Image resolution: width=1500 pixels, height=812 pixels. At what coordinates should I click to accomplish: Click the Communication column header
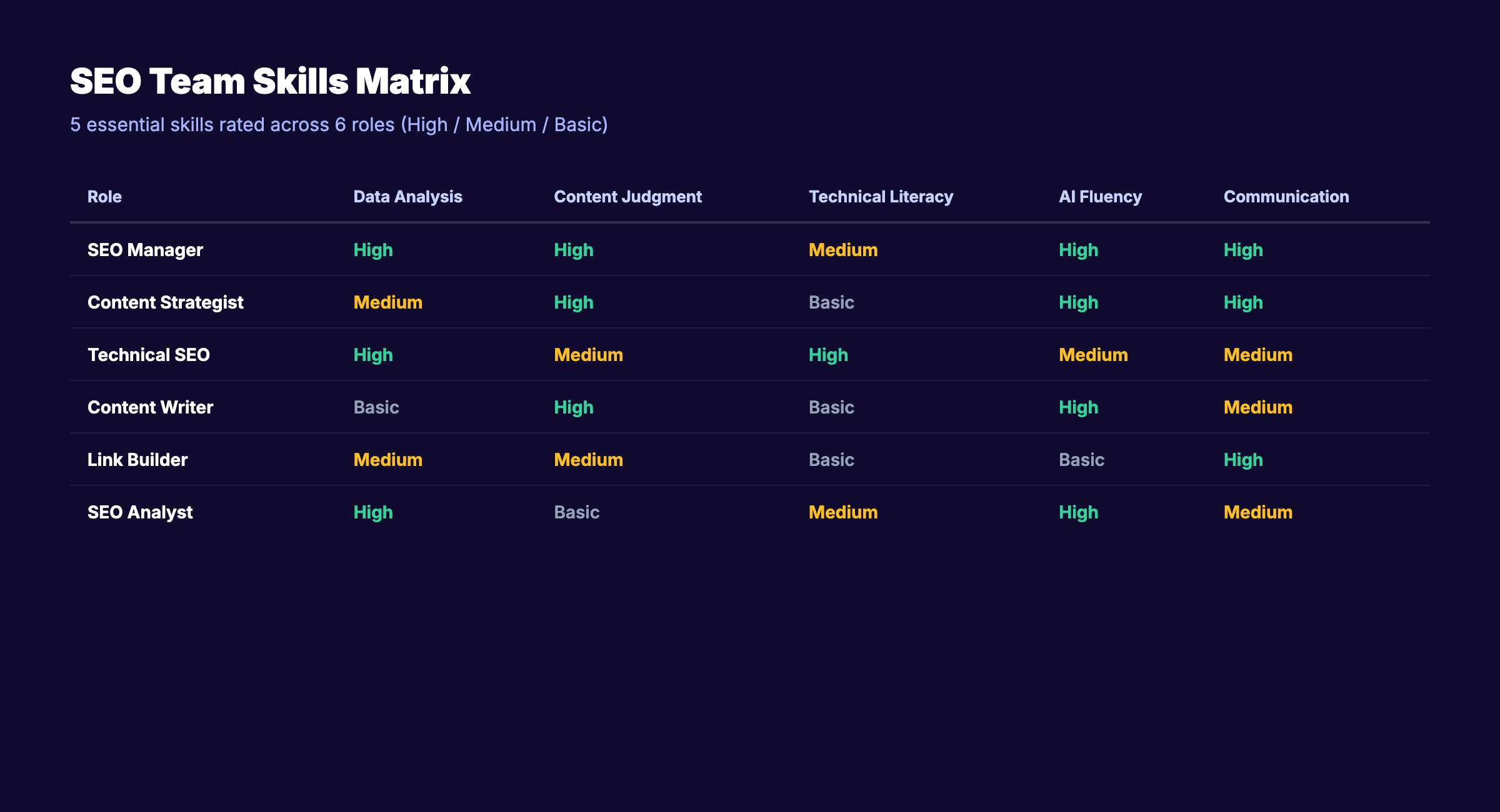tap(1286, 196)
